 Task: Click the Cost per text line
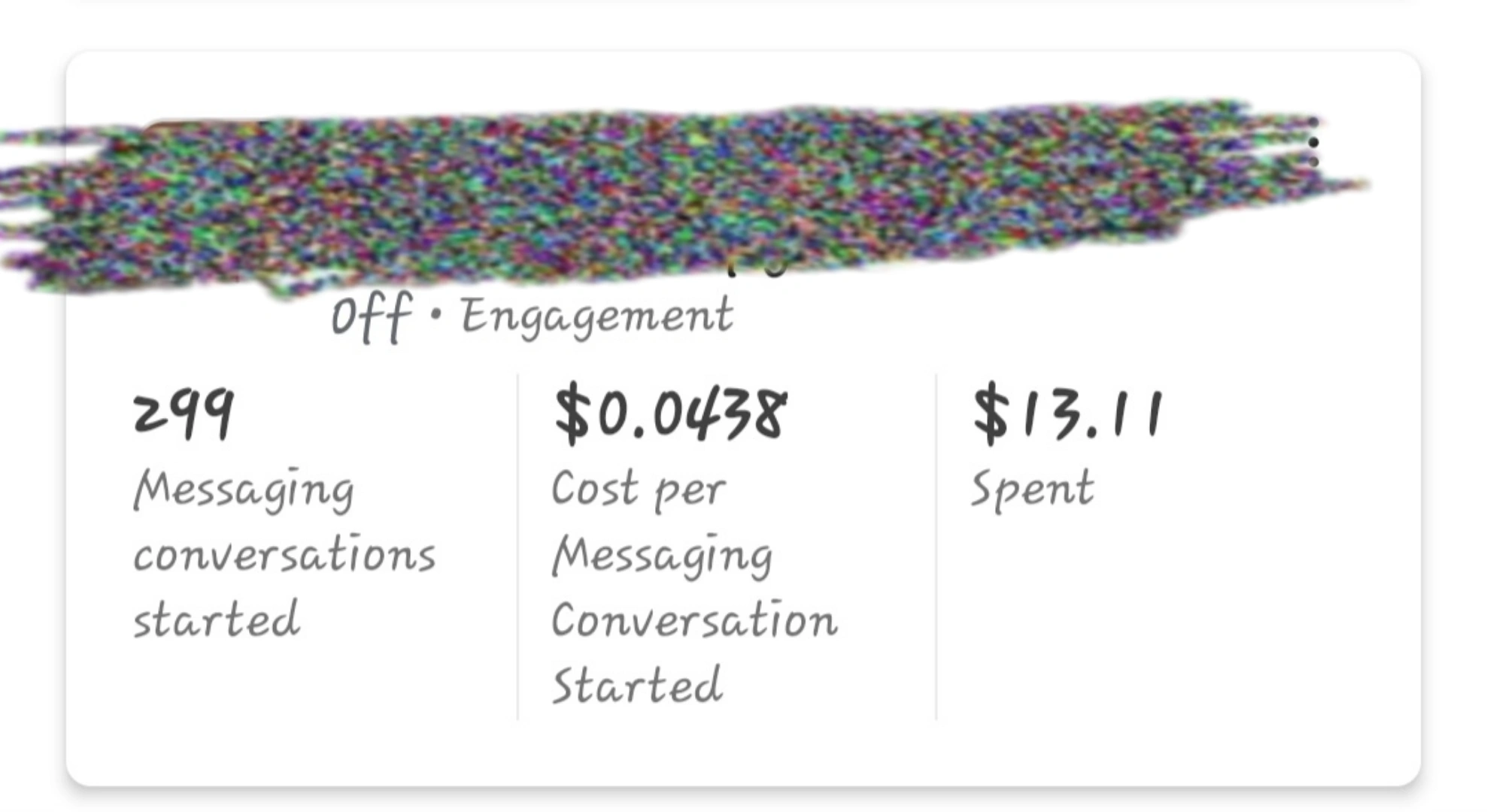(x=638, y=489)
